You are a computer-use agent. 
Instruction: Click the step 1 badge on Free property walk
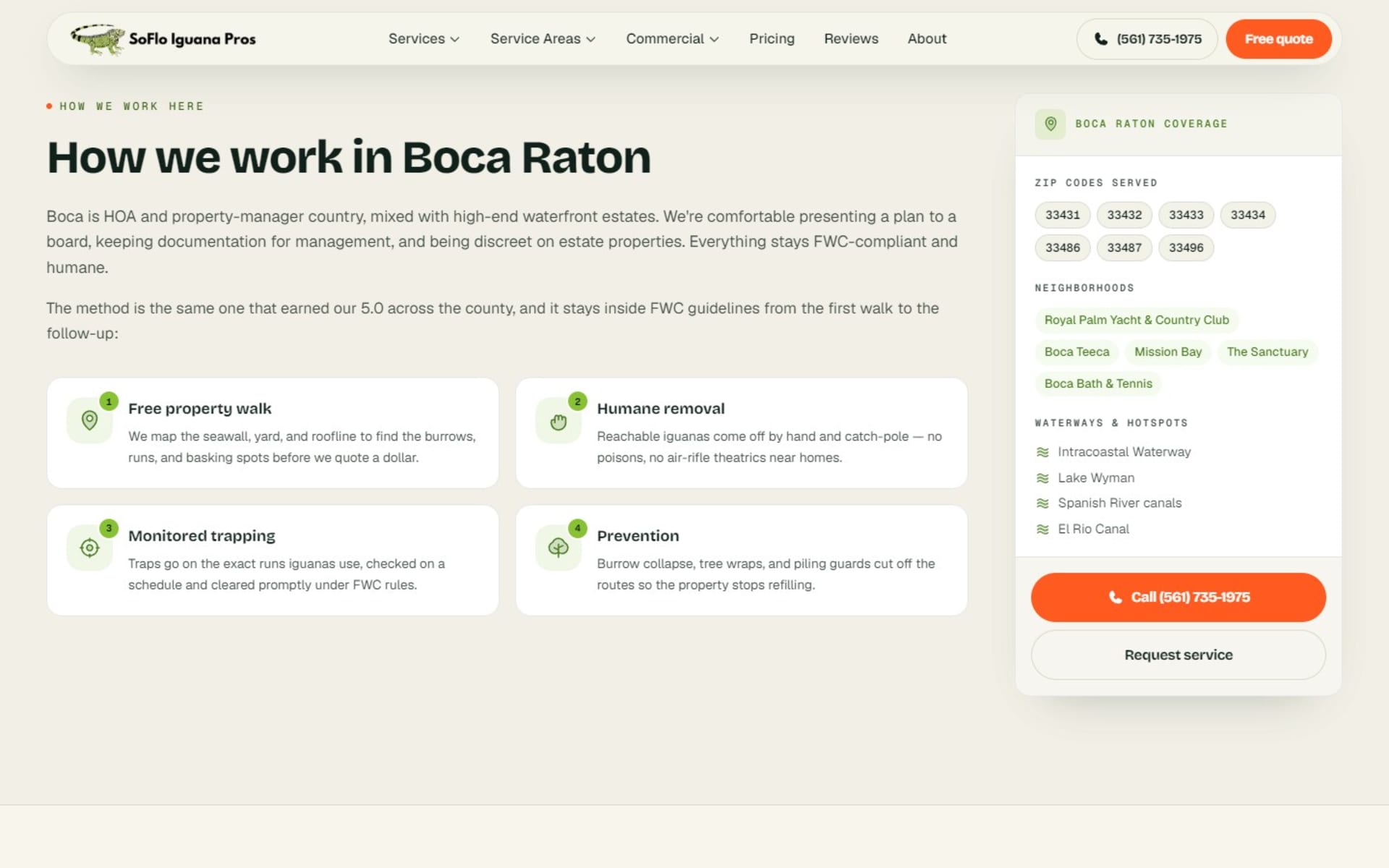point(109,401)
